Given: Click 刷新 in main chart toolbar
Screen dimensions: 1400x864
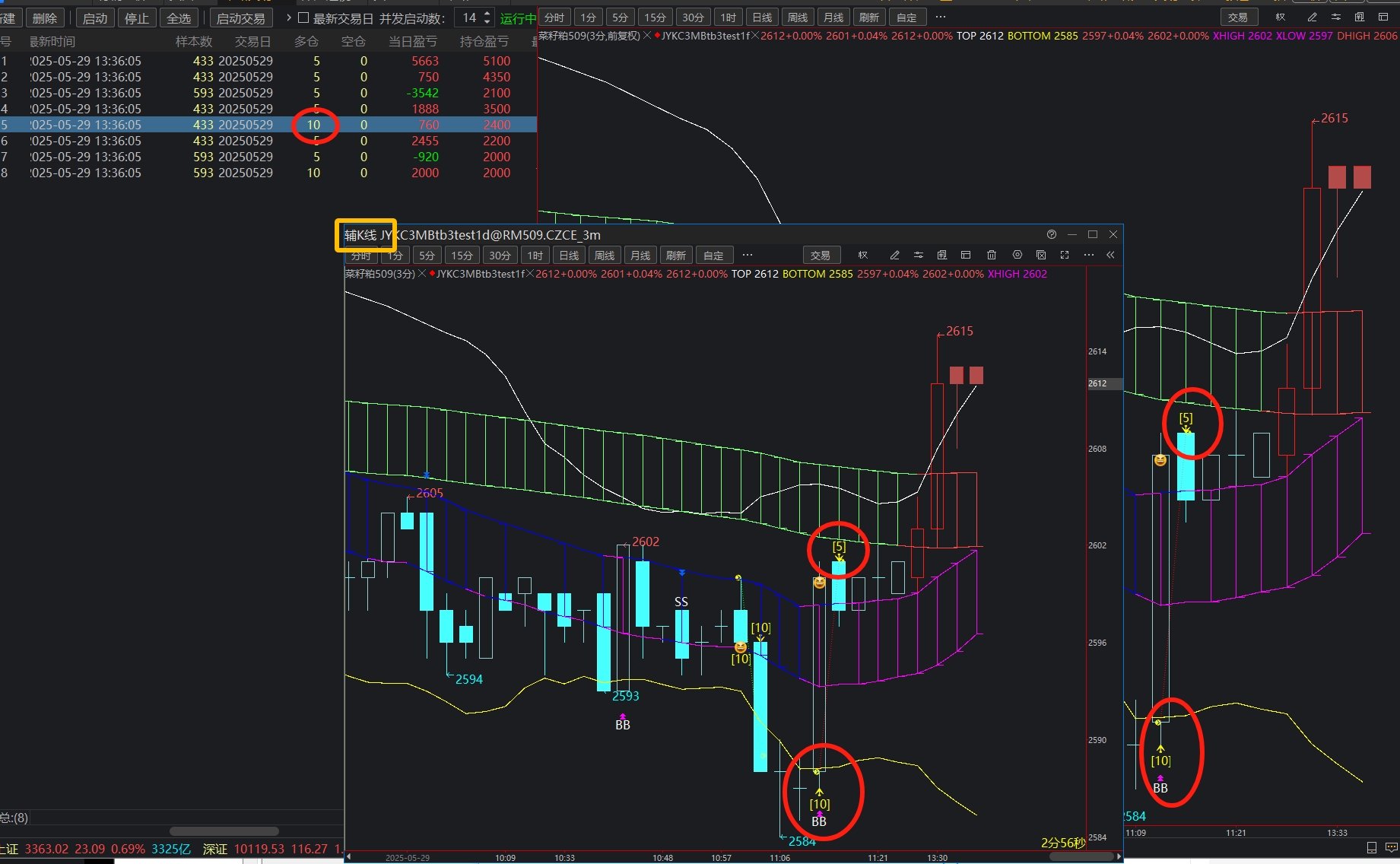Looking at the screenshot, I should tap(868, 17).
